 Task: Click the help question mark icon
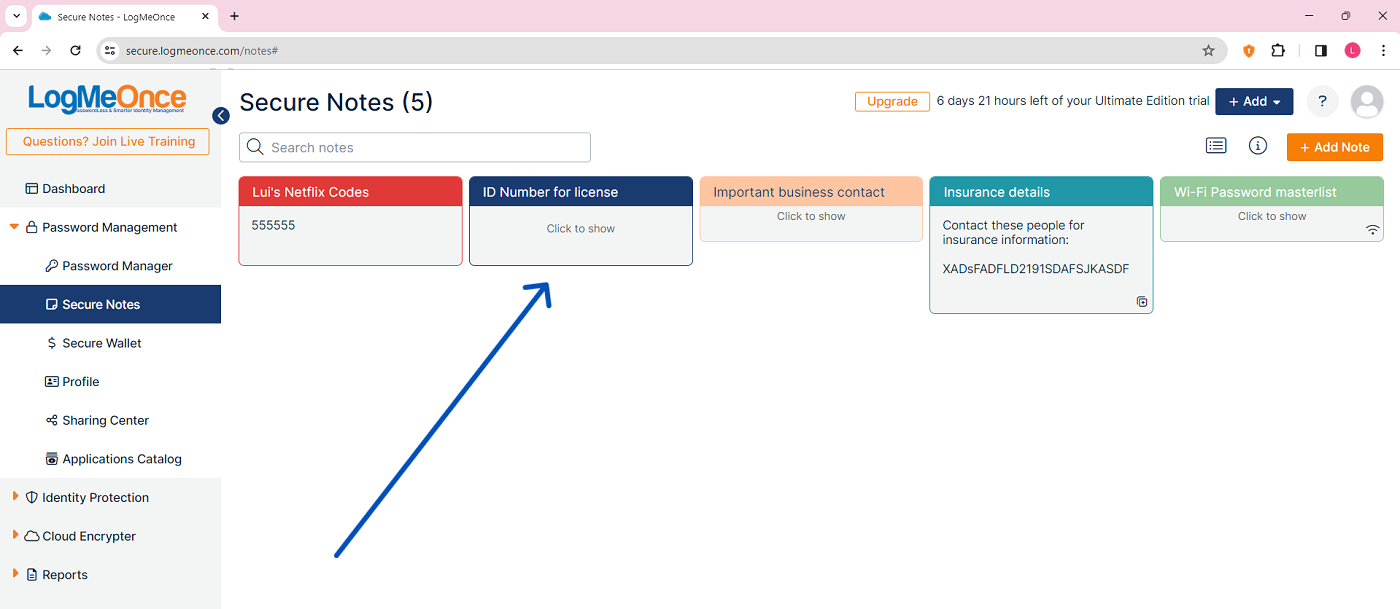[x=1322, y=101]
